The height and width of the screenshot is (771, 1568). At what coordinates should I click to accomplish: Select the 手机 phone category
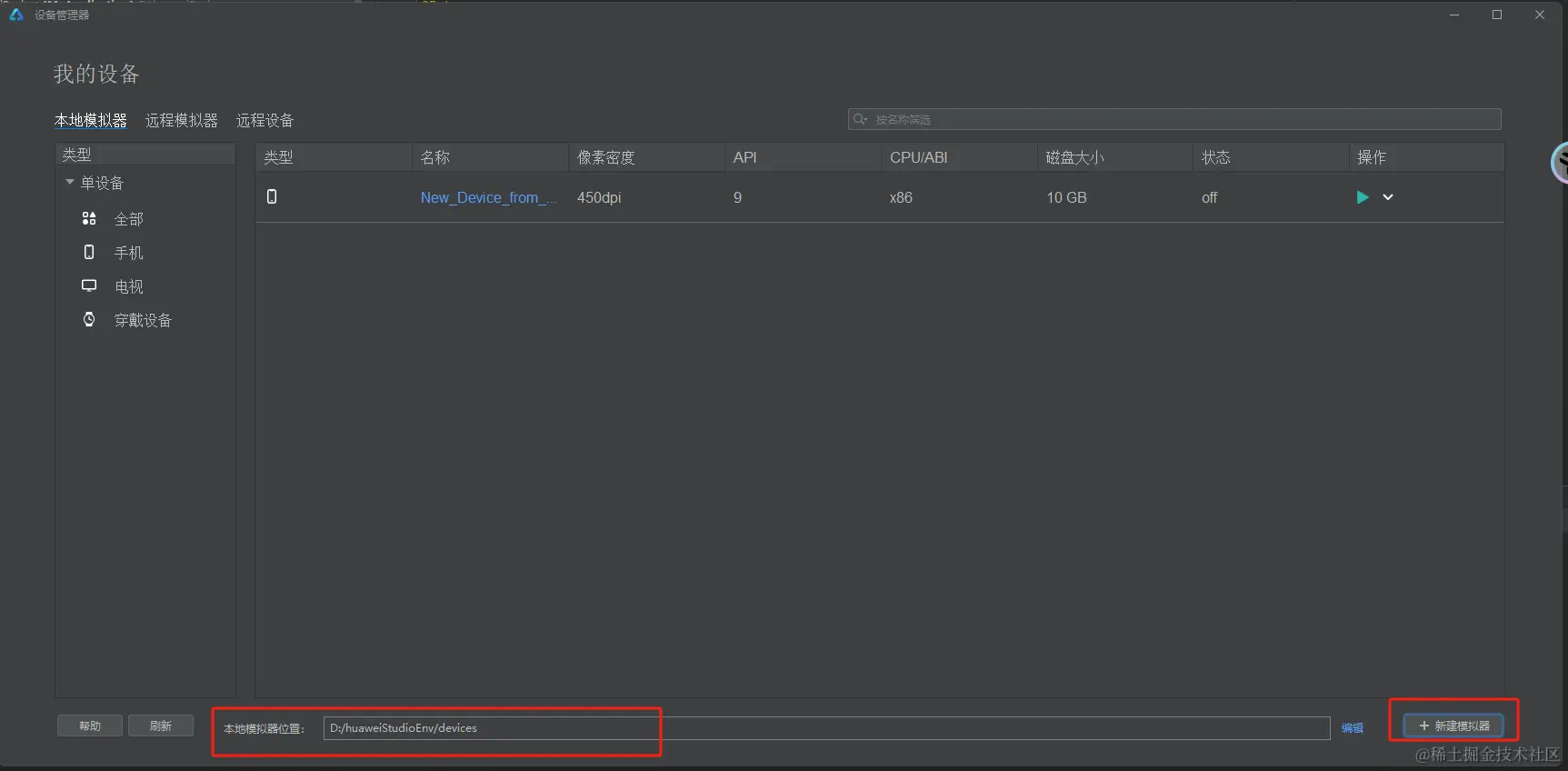128,253
